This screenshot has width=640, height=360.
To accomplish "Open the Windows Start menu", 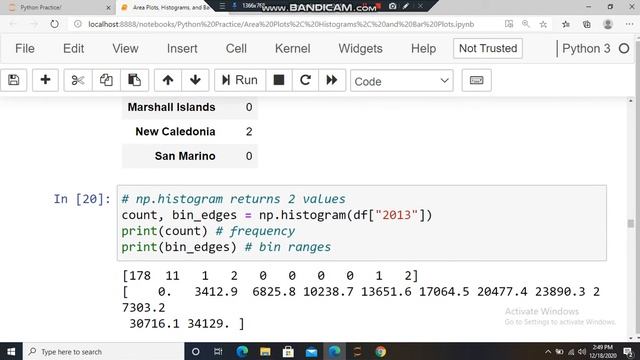I will pyautogui.click(x=11, y=351).
